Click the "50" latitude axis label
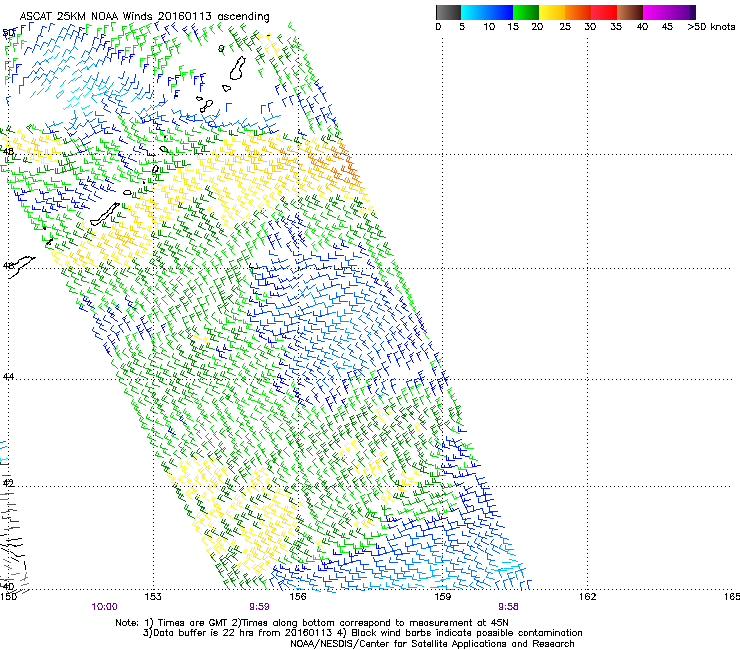This screenshot has width=740, height=650. (x=8, y=33)
